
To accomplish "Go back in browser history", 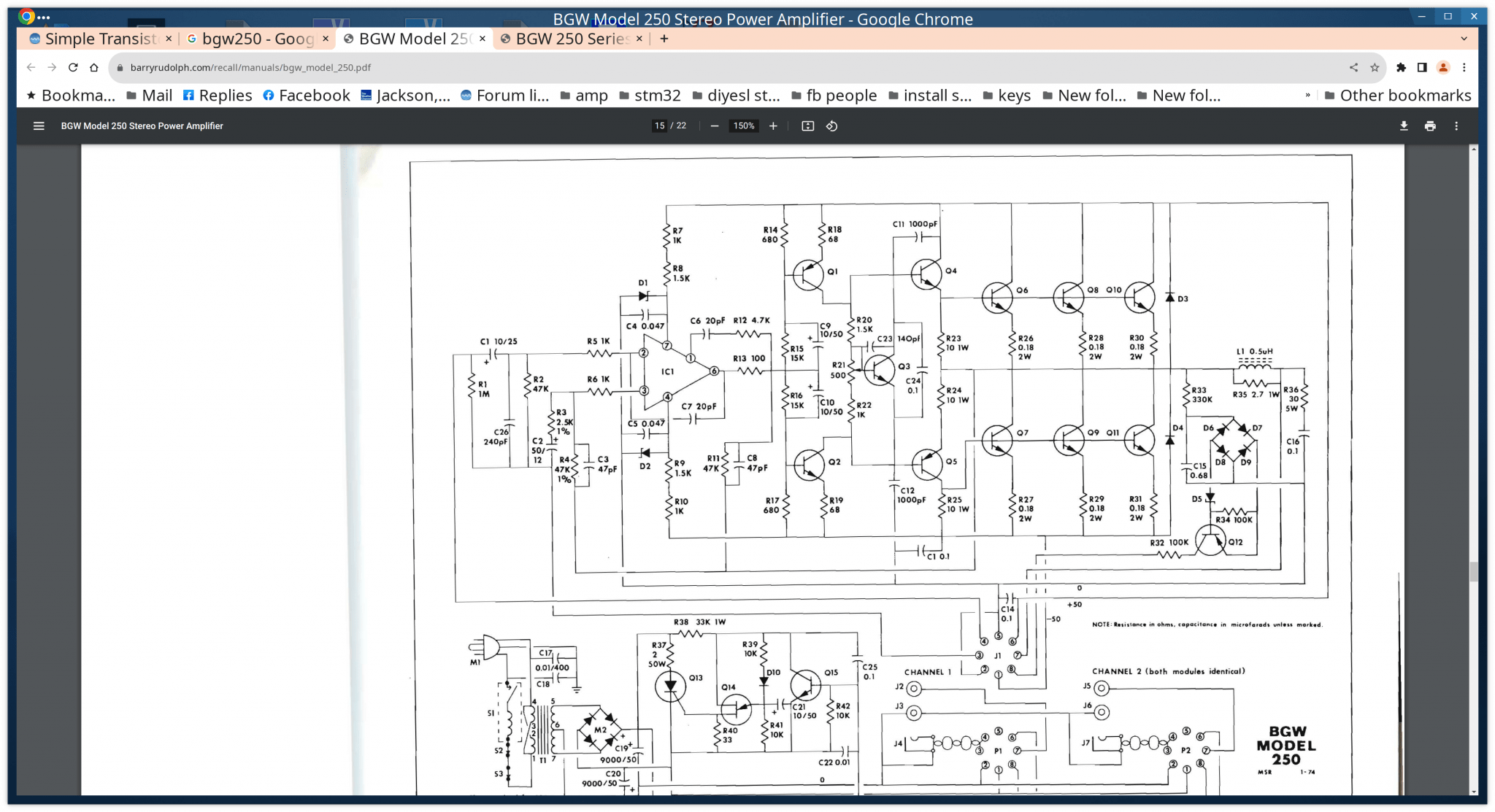I will point(31,67).
